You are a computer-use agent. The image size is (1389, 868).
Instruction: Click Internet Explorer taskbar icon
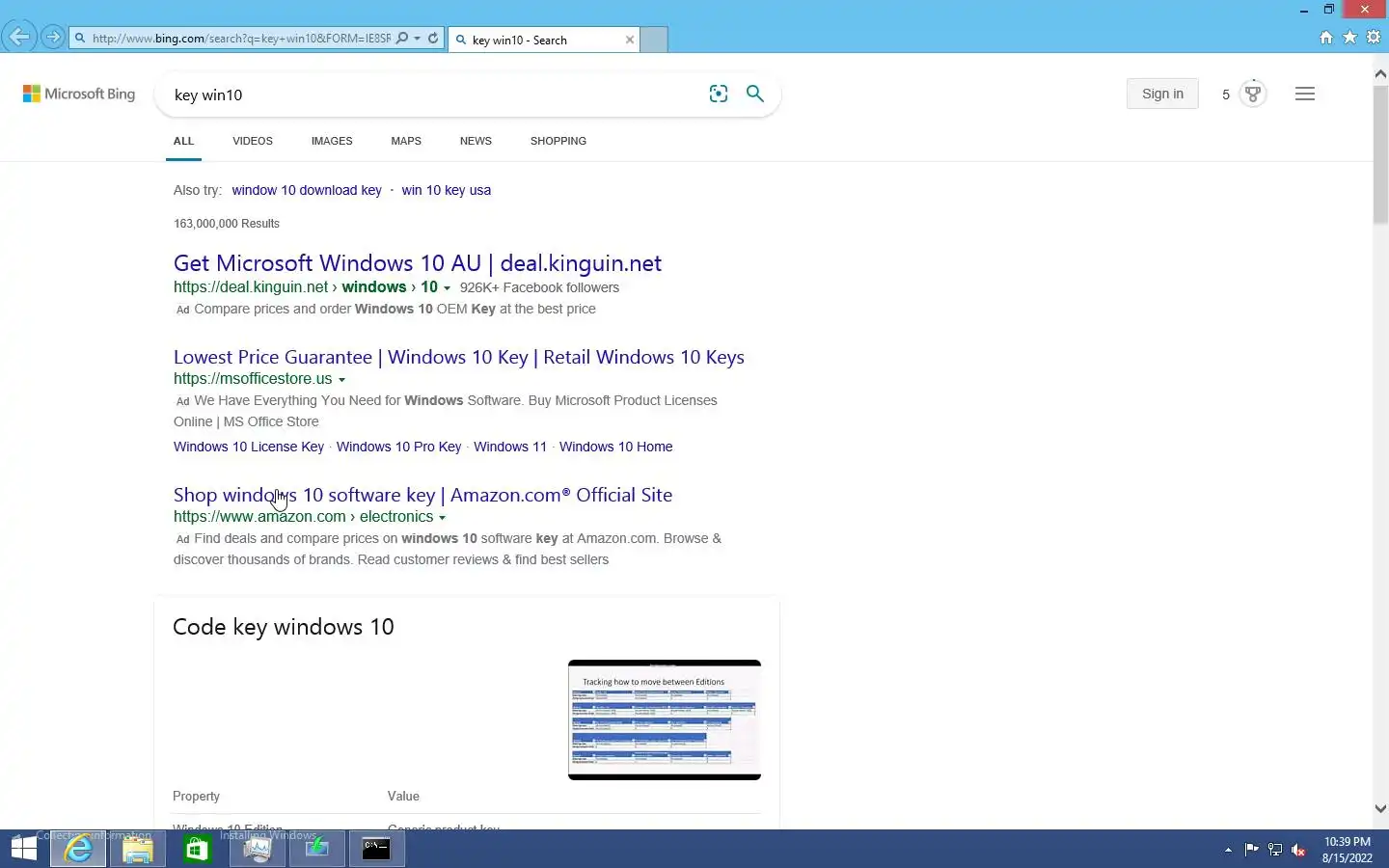pos(78,849)
